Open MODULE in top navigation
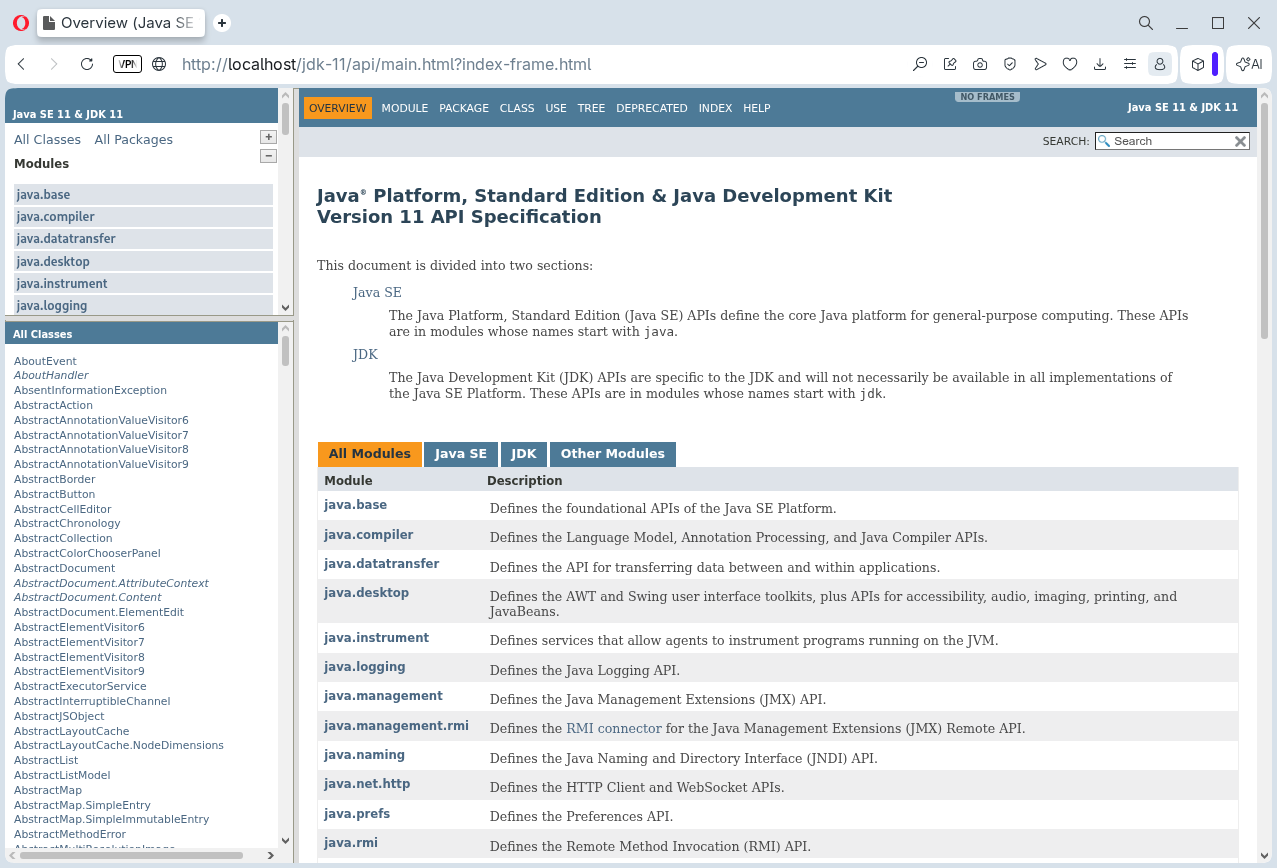This screenshot has height=868, width=1277. [404, 108]
